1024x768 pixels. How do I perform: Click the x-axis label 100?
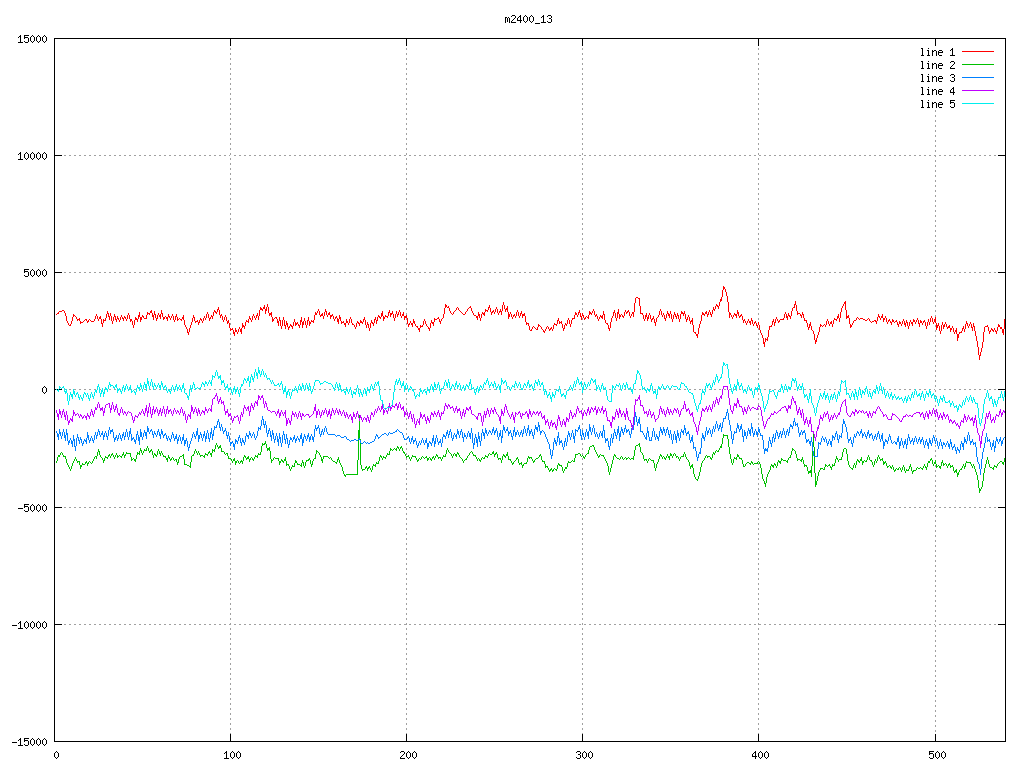coord(232,756)
